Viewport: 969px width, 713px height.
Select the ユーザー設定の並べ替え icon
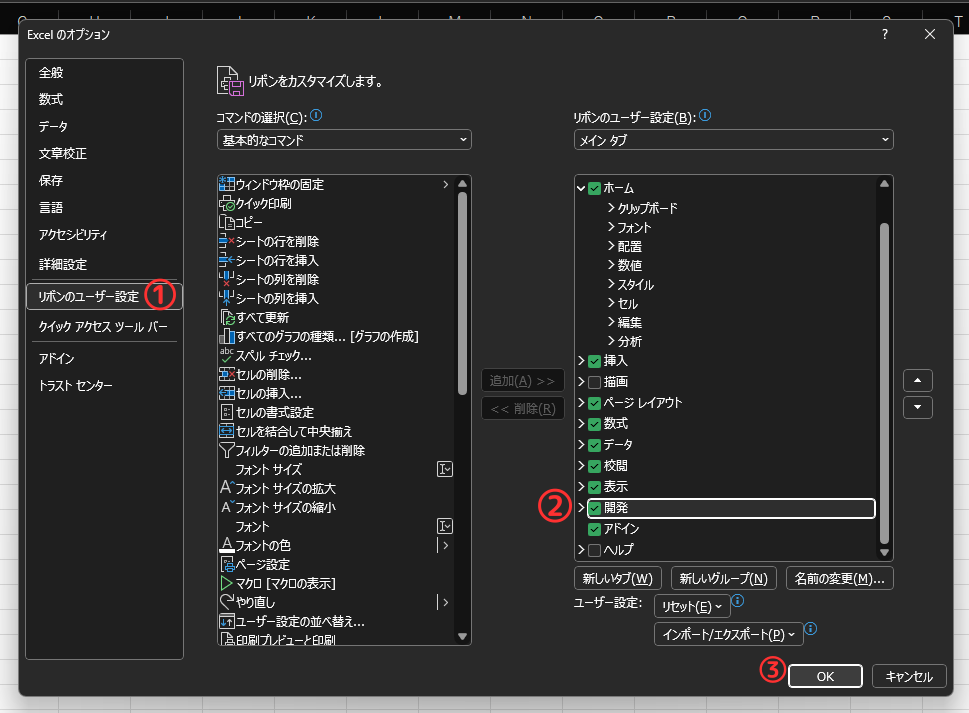click(227, 622)
